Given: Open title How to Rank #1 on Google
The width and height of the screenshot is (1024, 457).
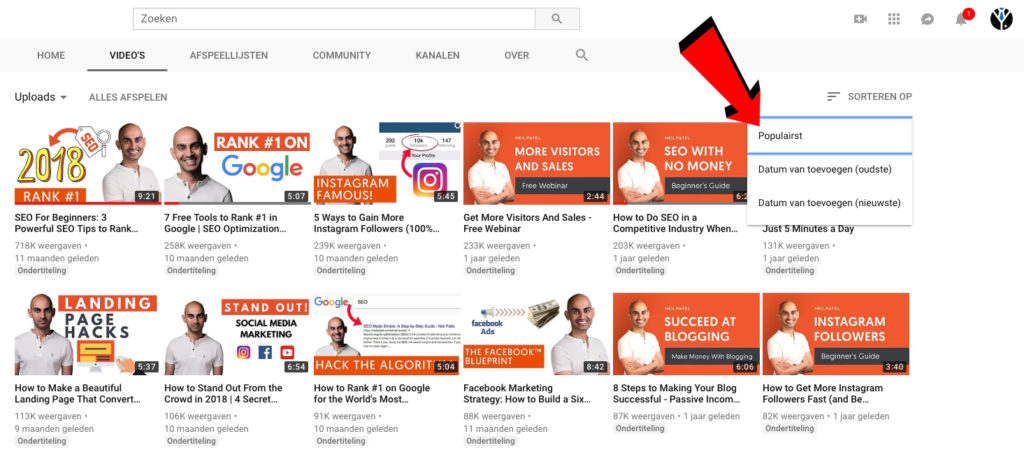Looking at the screenshot, I should [372, 394].
